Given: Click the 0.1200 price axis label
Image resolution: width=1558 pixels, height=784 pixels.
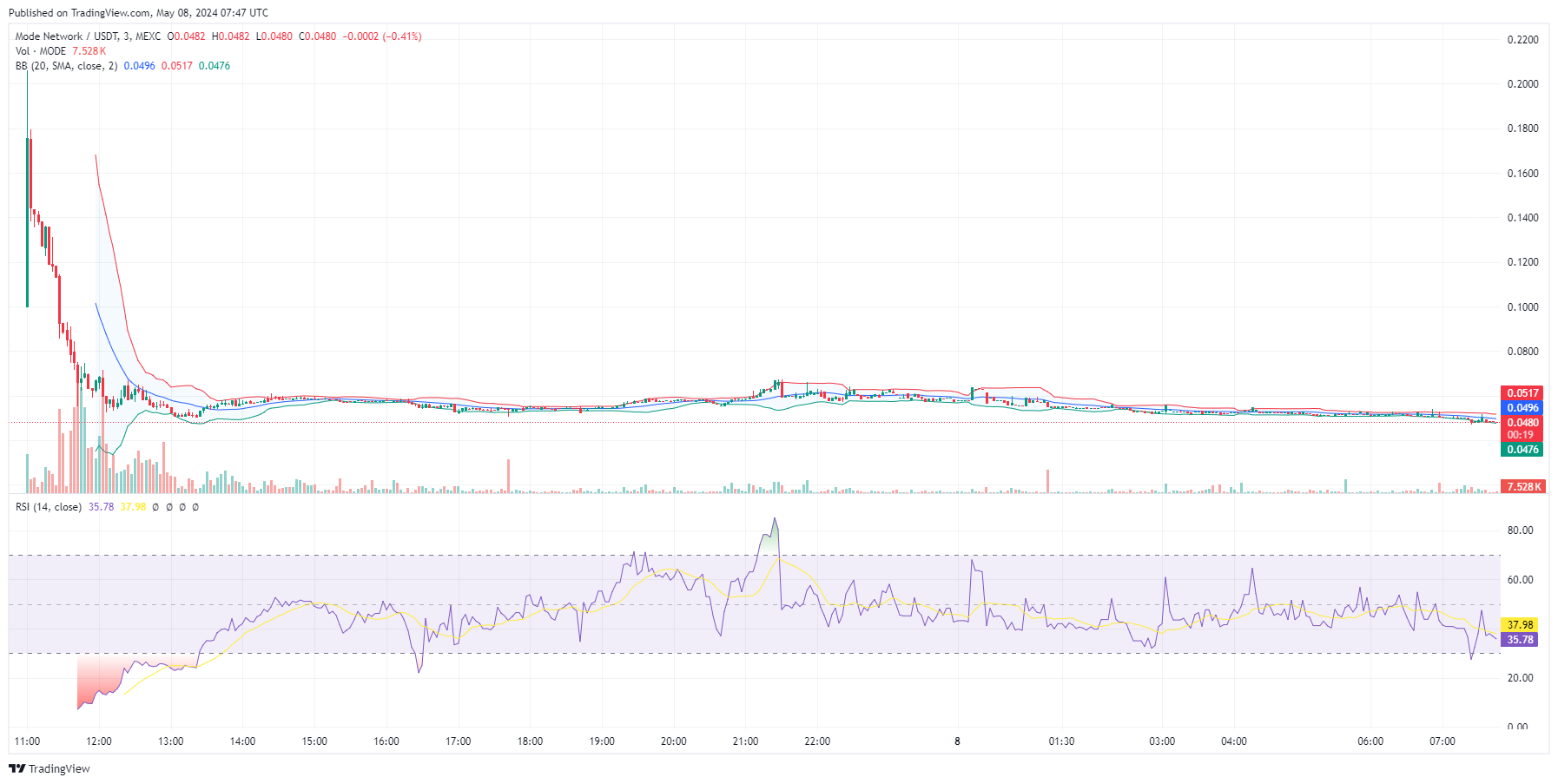Looking at the screenshot, I should click(1522, 262).
